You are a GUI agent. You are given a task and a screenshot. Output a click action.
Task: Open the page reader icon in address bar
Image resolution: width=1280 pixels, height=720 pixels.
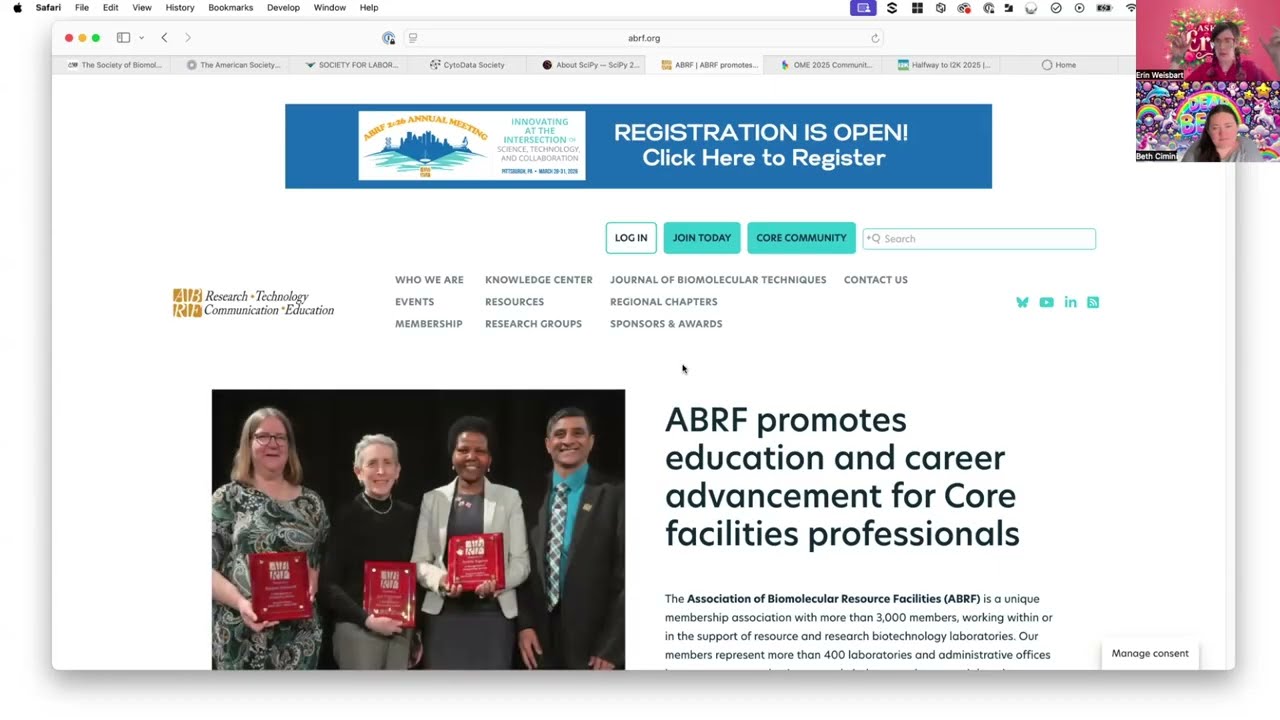click(413, 38)
